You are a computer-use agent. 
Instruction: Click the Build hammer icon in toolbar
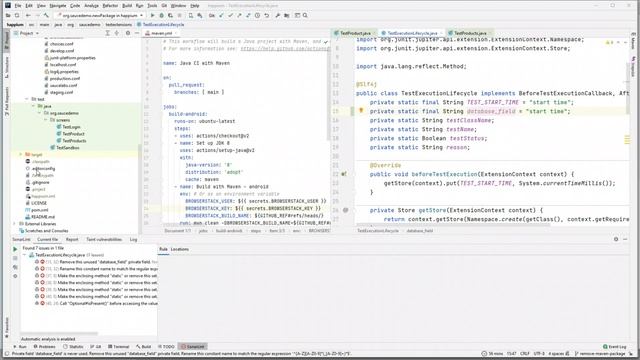[46, 16]
